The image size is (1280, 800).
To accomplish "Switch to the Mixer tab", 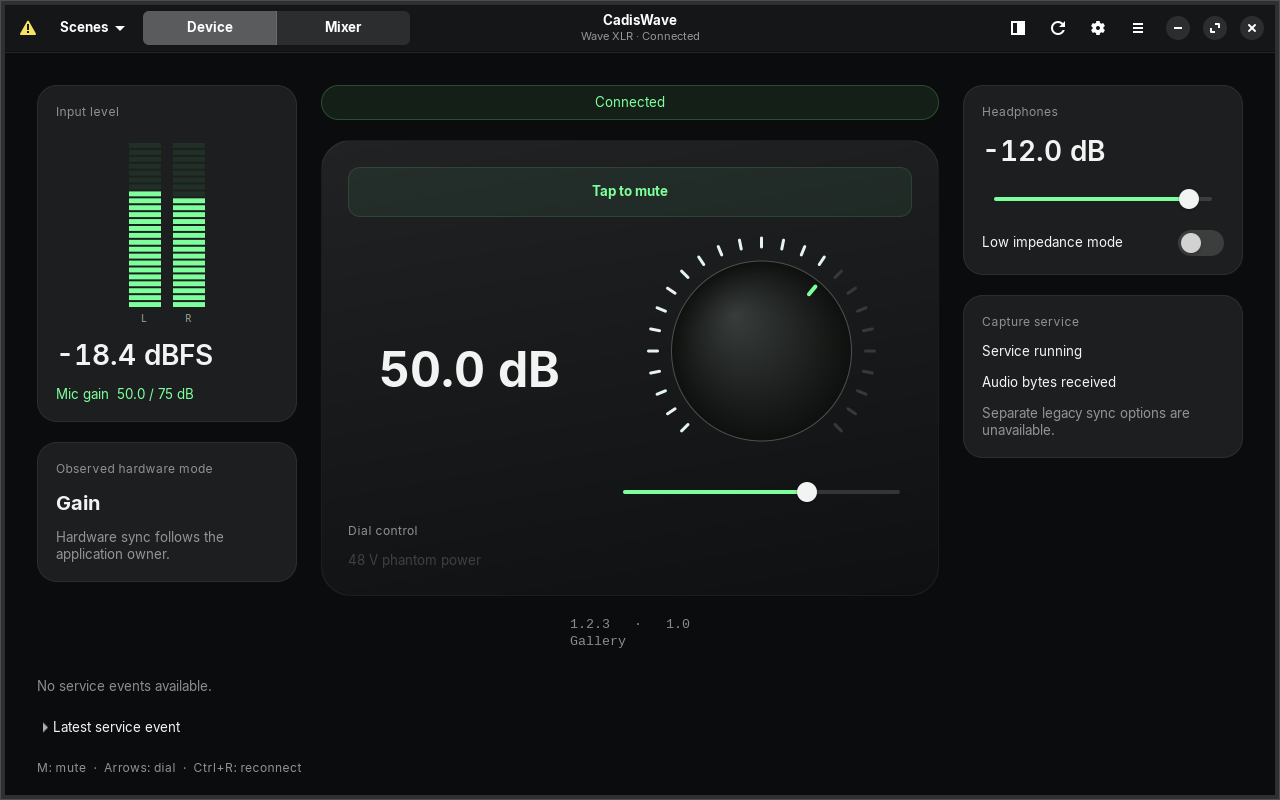I will (343, 28).
